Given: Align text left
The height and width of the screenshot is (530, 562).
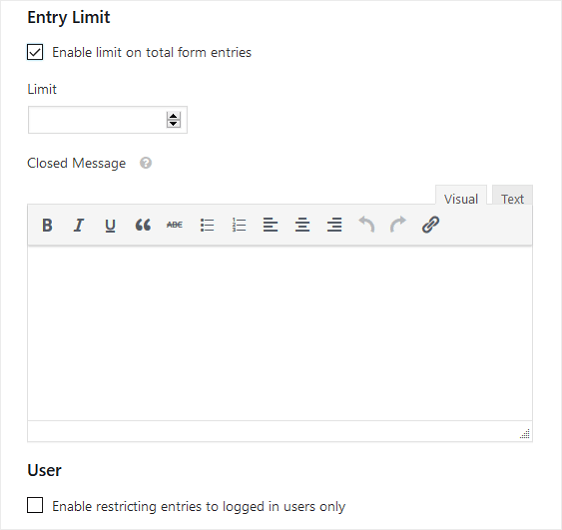Looking at the screenshot, I should 270,225.
